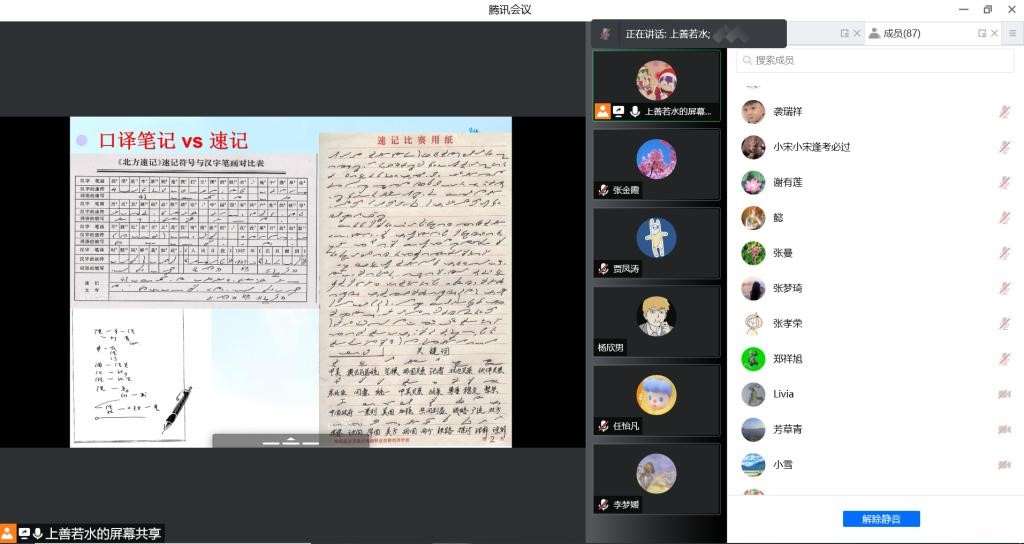Open the hamburger menu at panel top right
Image resolution: width=1024 pixels, height=544 pixels.
tap(1012, 34)
